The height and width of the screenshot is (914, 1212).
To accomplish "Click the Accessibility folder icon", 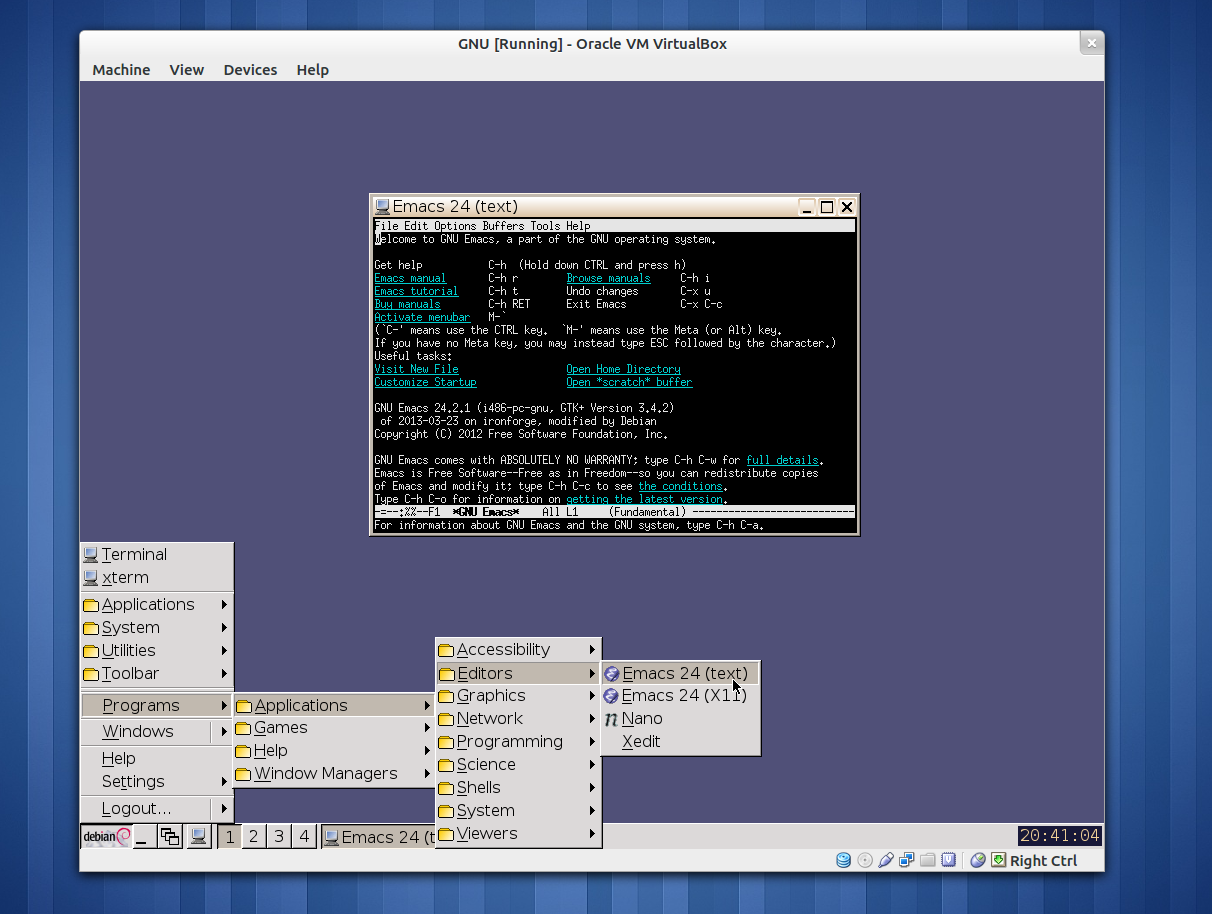I will click(446, 651).
